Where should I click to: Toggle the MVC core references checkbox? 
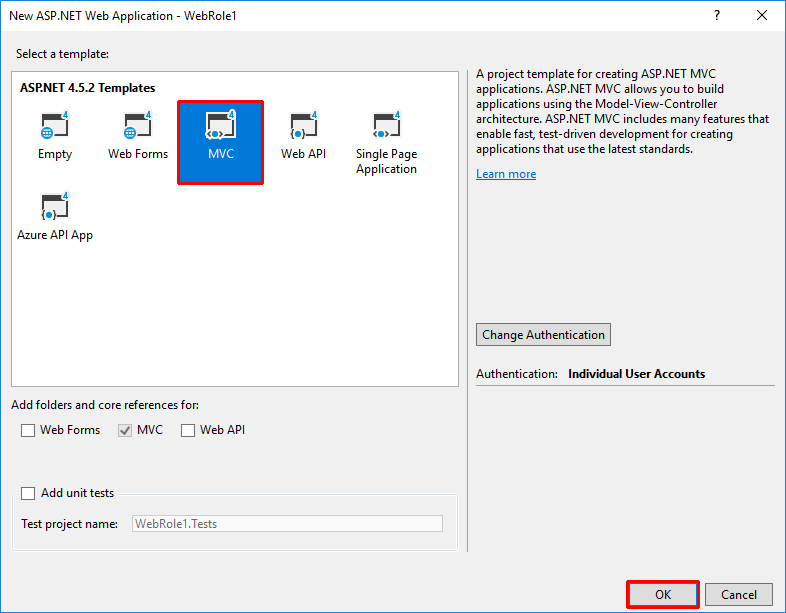tap(125, 430)
